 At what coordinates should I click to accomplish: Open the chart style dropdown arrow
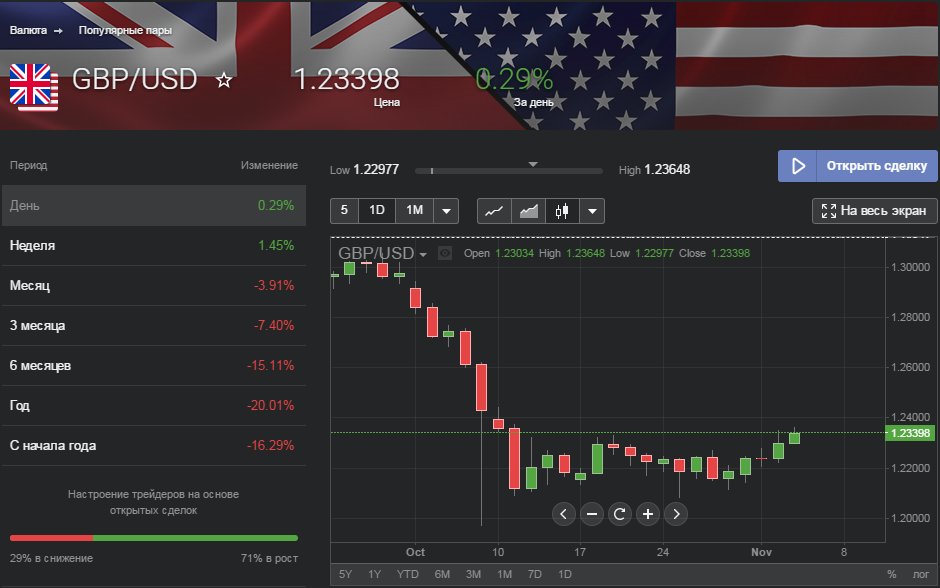pos(593,211)
